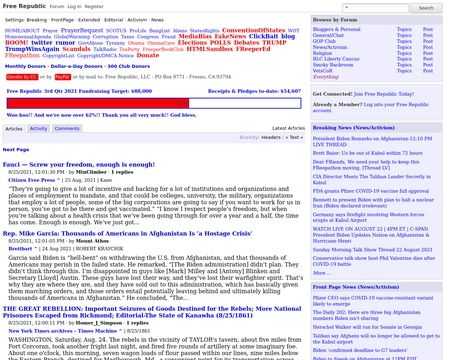This screenshot has height=360, width=450.
Task: Click the Search button
Action: pyautogui.click(x=426, y=8)
